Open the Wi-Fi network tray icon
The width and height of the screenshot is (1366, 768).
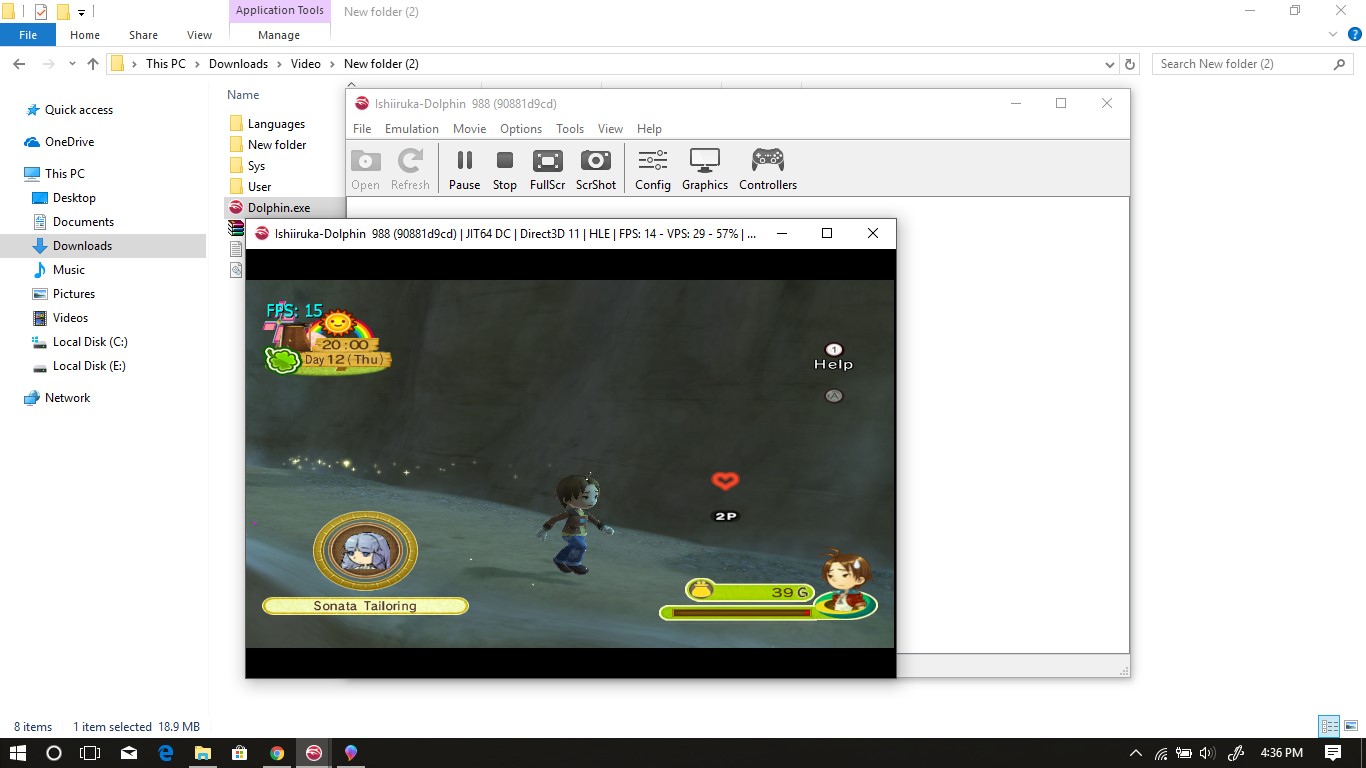tap(1161, 753)
